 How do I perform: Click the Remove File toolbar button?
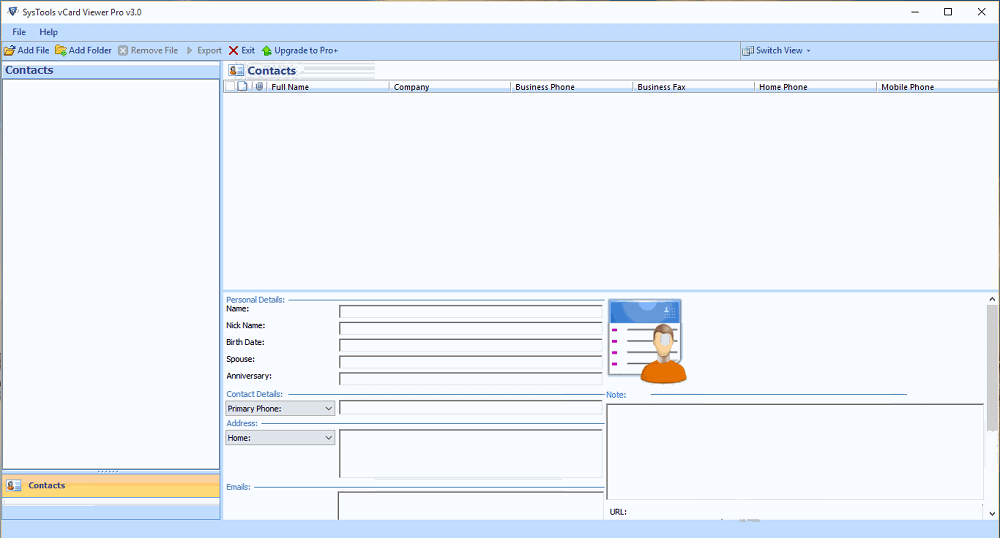[x=148, y=50]
